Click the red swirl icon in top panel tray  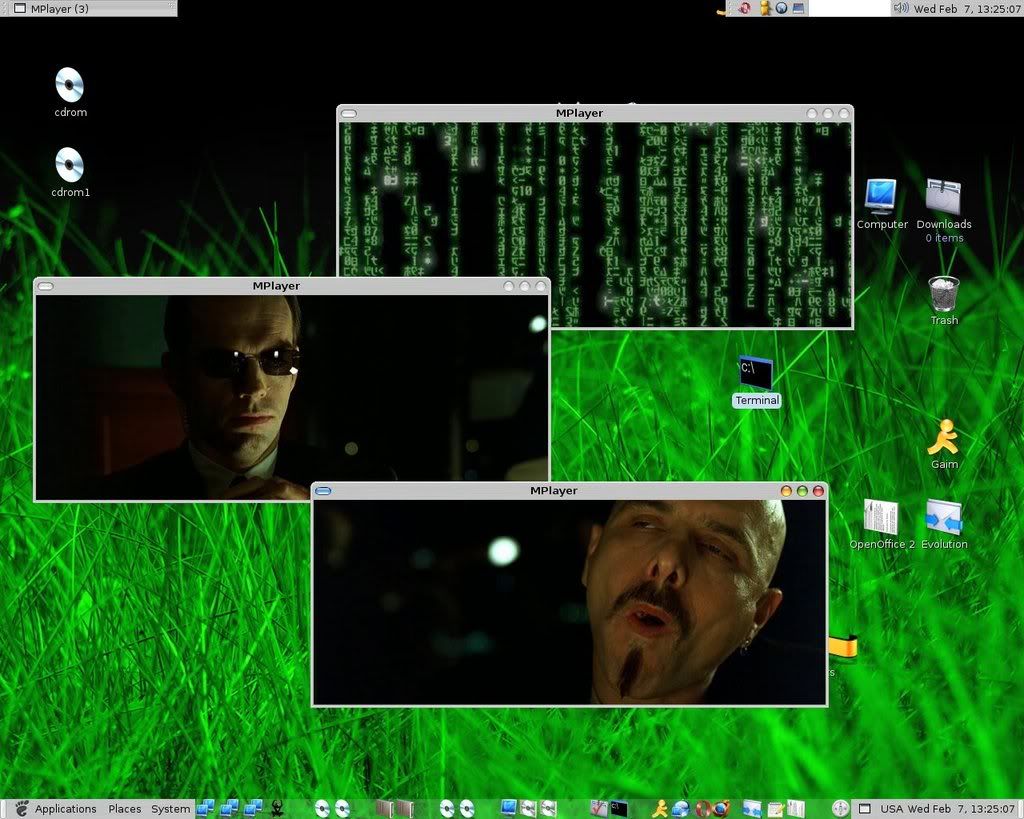[x=744, y=8]
